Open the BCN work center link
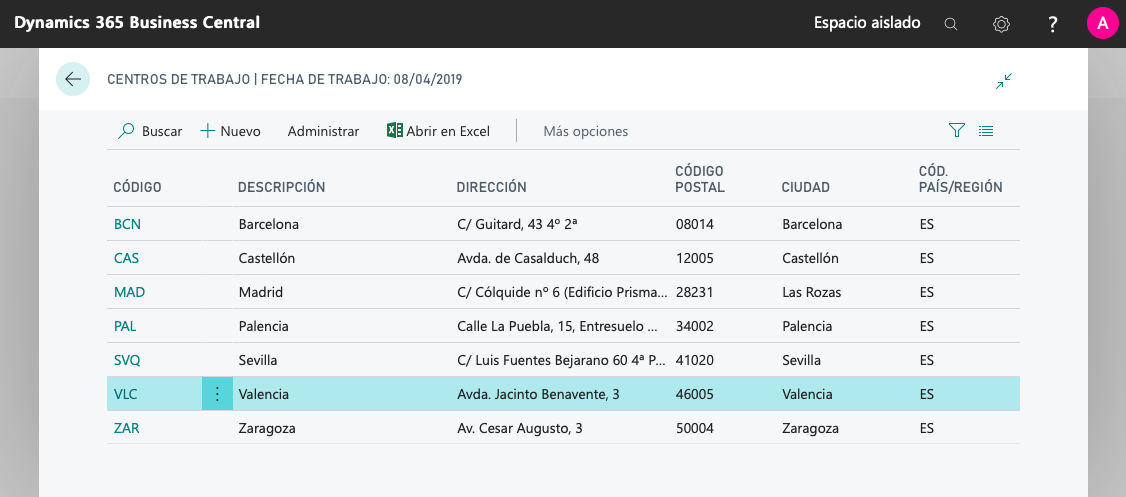1126x497 pixels. (127, 224)
